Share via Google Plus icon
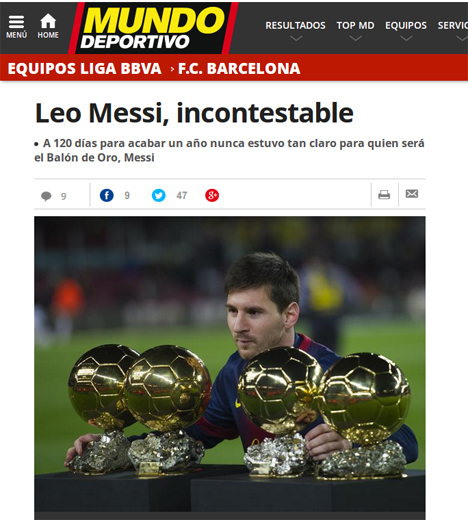The image size is (468, 520). point(212,195)
